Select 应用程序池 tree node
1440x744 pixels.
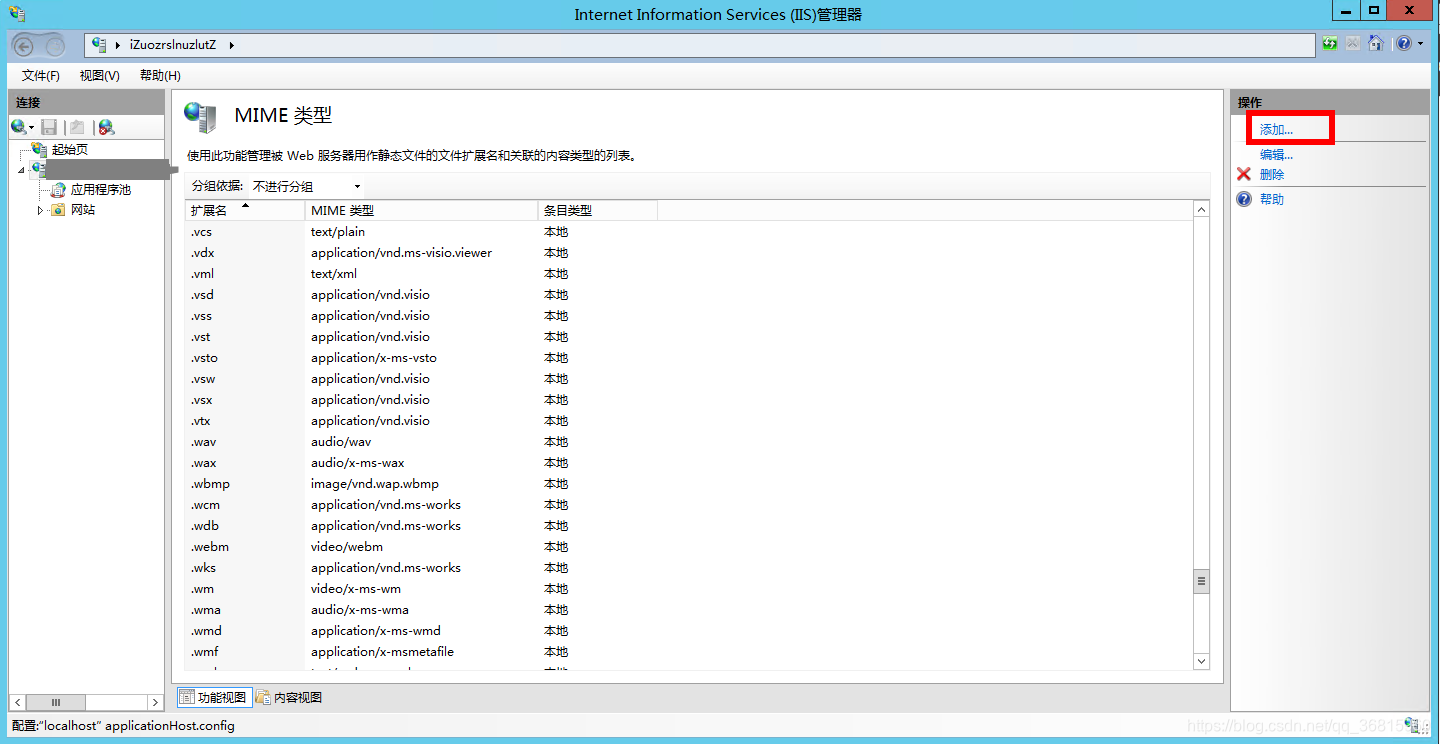pyautogui.click(x=101, y=189)
